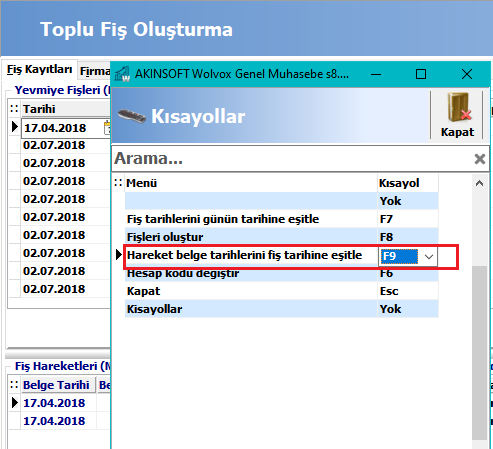Viewport: 493px width, 449px height.
Task: Select Fiş tarihlerini günün tarihine eşitle row
Action: click(x=282, y=219)
